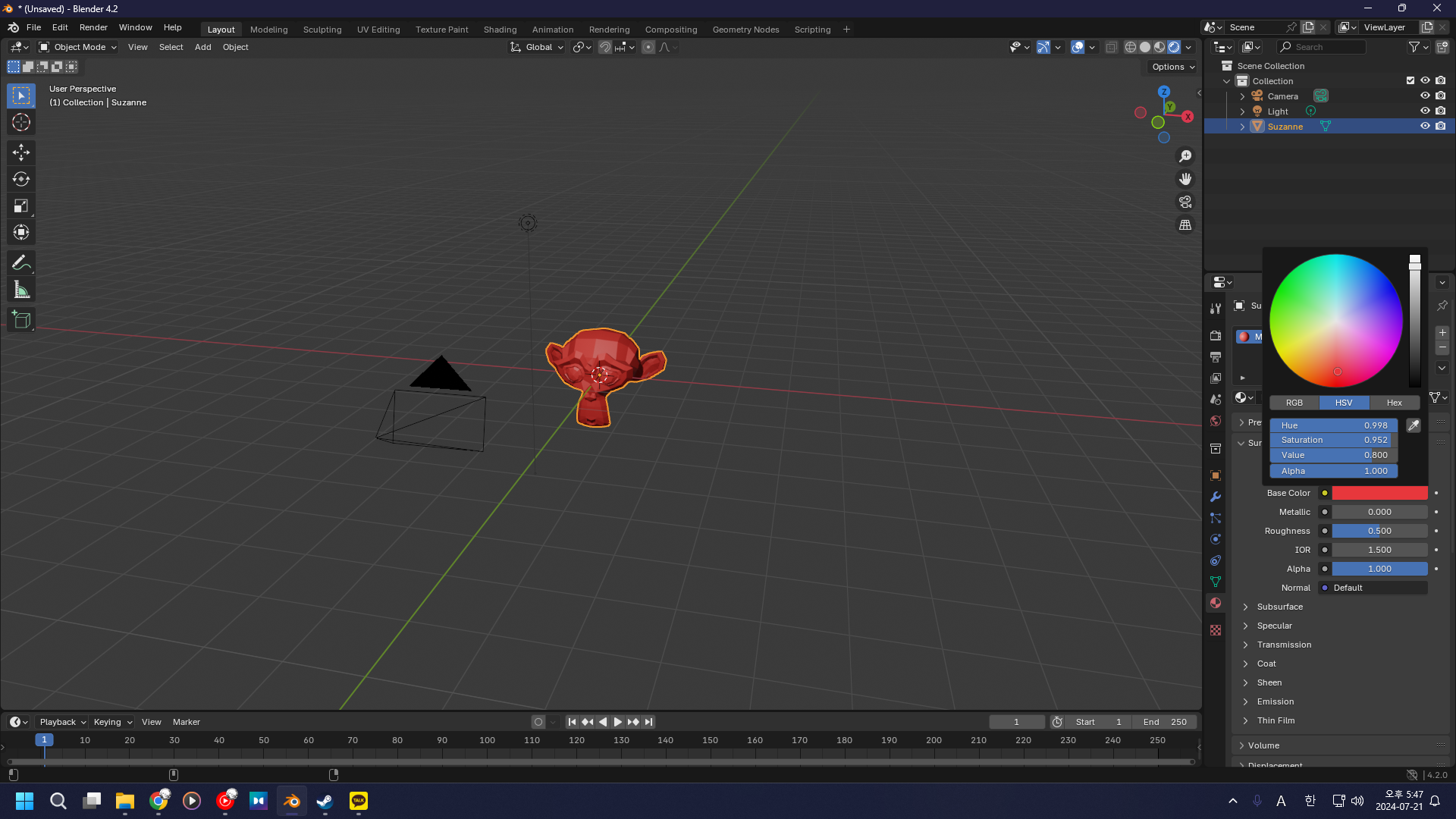Jump to the end frame
Image resolution: width=1456 pixels, height=819 pixels.
click(x=648, y=722)
